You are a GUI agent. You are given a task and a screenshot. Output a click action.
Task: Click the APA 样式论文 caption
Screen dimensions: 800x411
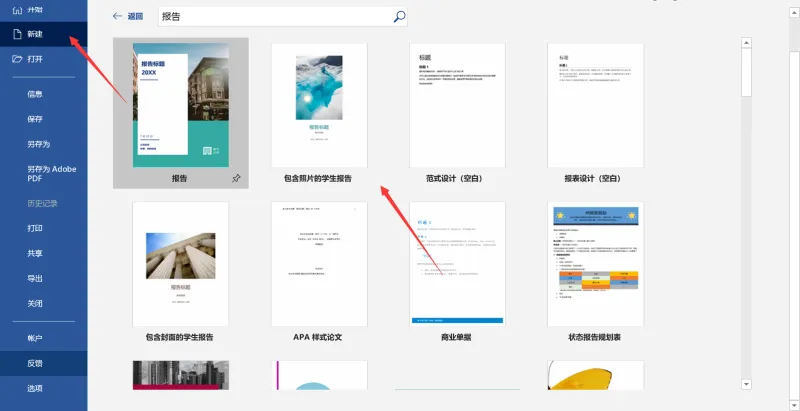coord(317,337)
